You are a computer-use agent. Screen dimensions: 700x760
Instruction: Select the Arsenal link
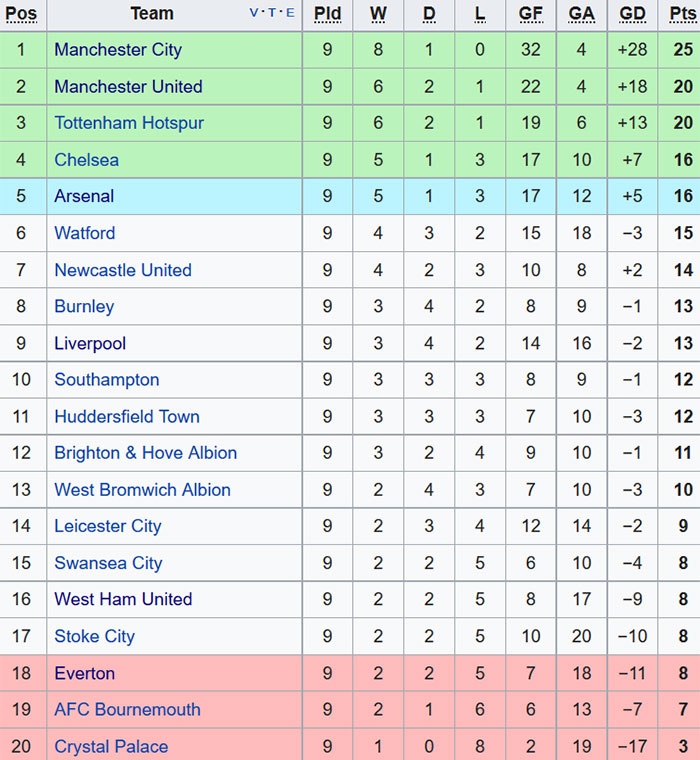click(x=84, y=196)
